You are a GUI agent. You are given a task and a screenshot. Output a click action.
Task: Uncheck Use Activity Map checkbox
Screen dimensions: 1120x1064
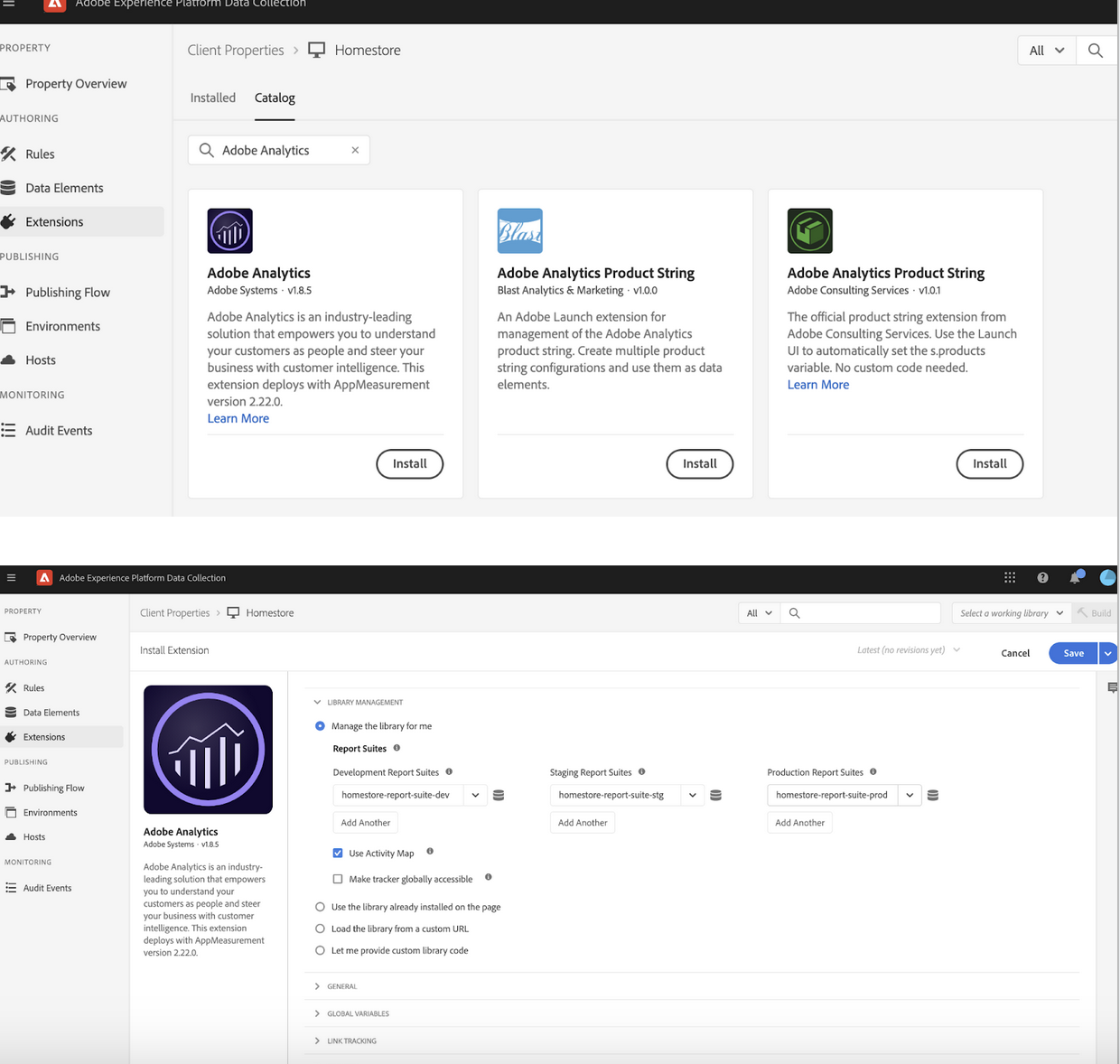(x=338, y=853)
